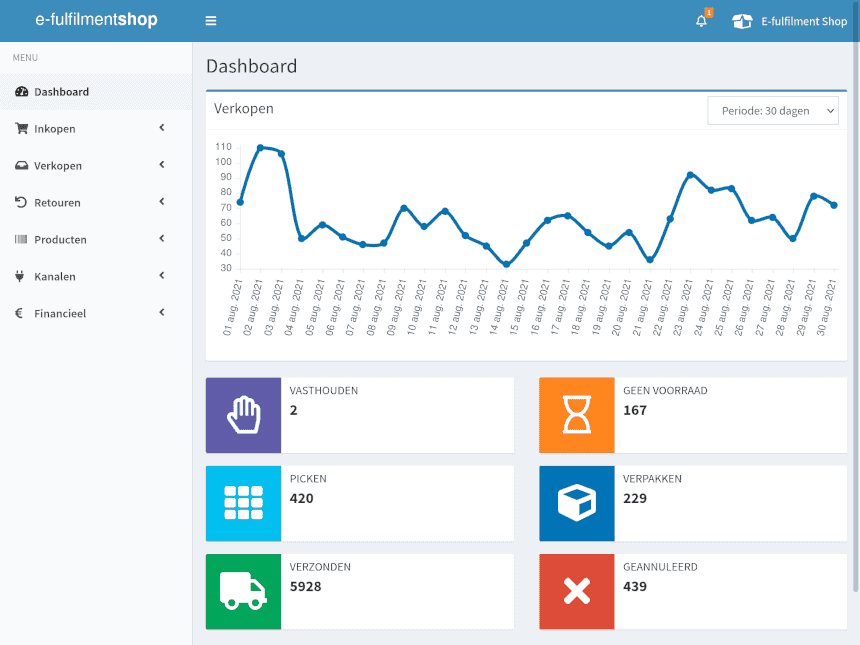Click the Inkopen shopping cart icon
This screenshot has height=645, width=860.
22,128
